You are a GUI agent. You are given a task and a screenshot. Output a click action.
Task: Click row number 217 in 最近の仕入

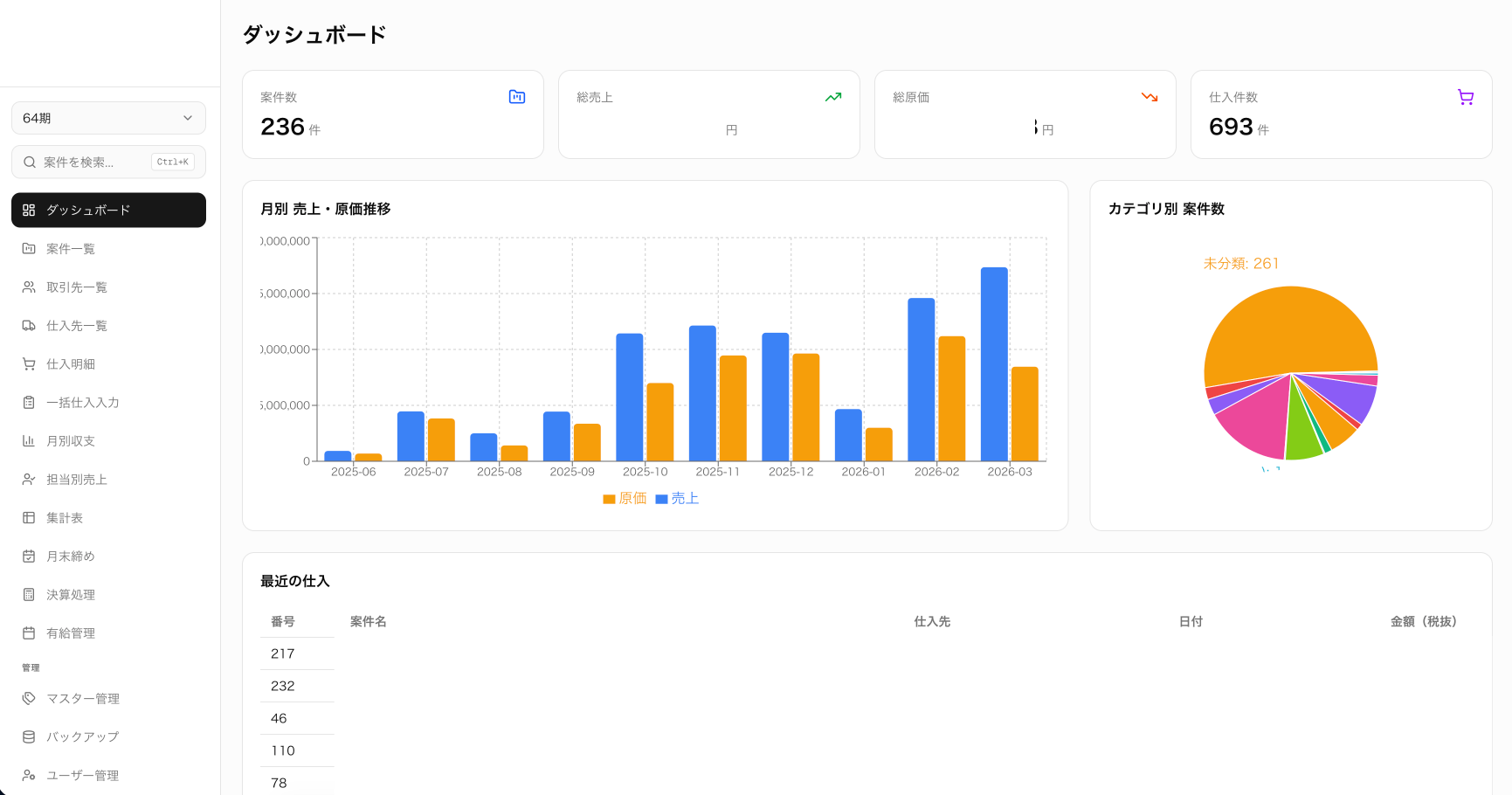coord(283,653)
